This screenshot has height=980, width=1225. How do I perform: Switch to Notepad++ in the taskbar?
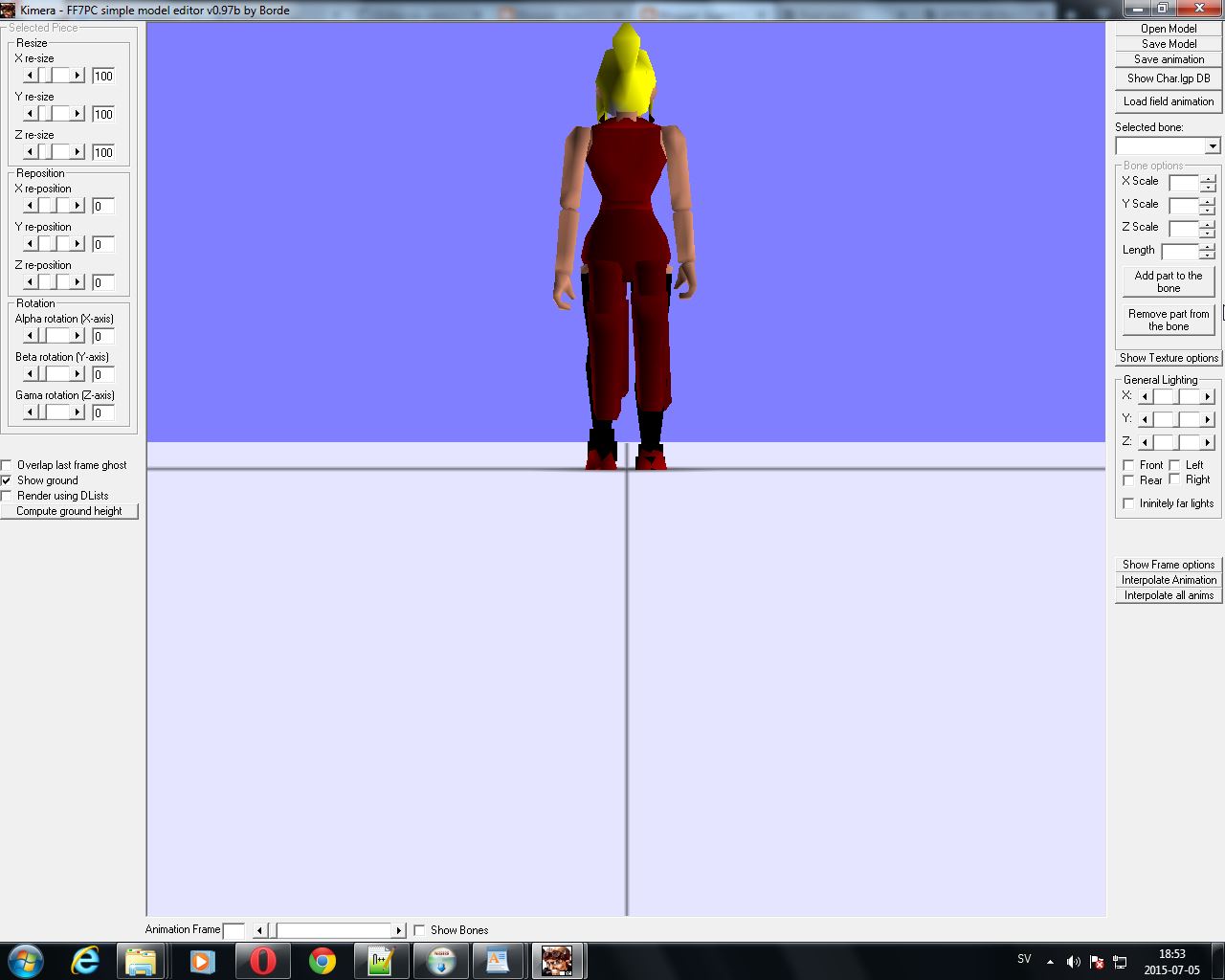(381, 960)
